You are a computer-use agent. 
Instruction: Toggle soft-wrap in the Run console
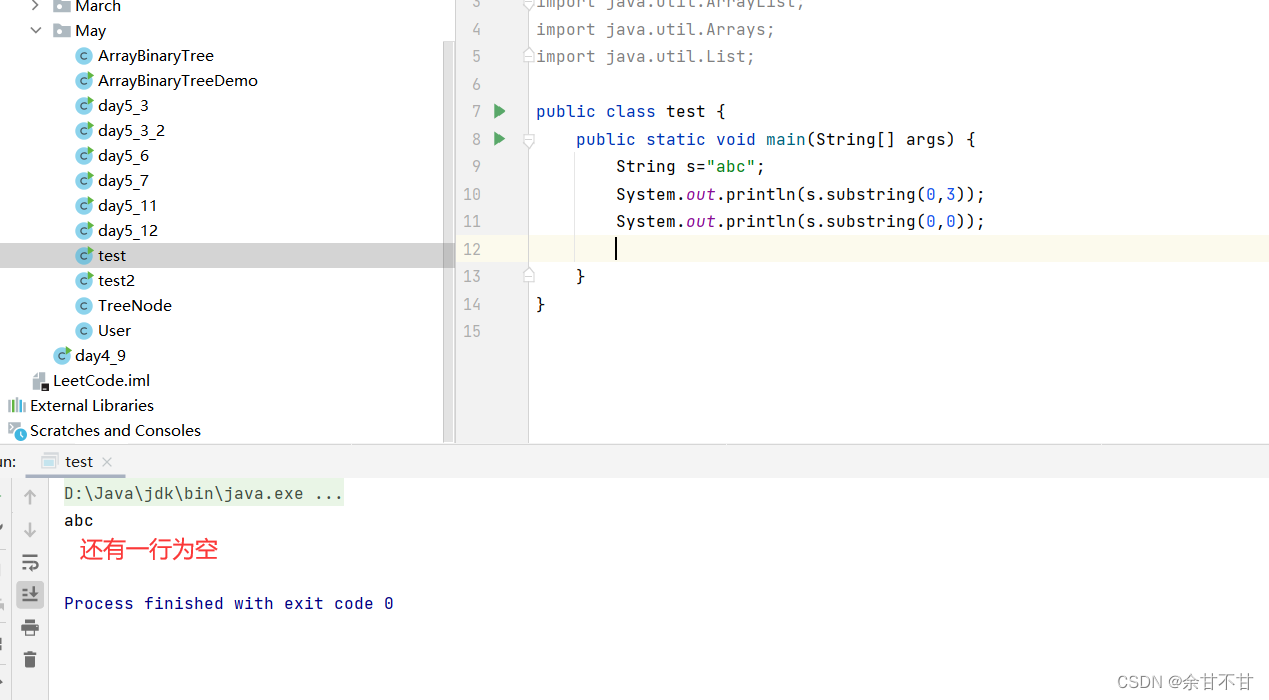30,562
